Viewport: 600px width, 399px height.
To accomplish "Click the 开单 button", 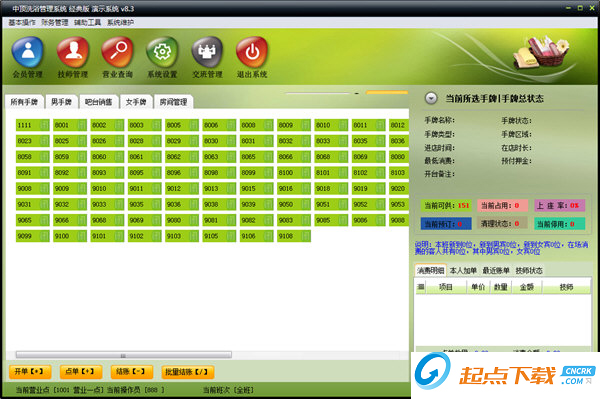I will pyautogui.click(x=30, y=371).
